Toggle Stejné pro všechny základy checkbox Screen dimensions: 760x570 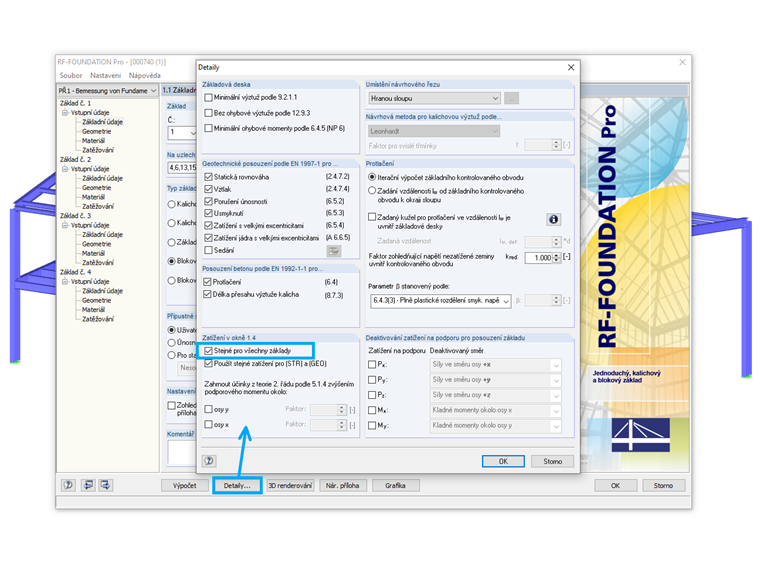208,350
